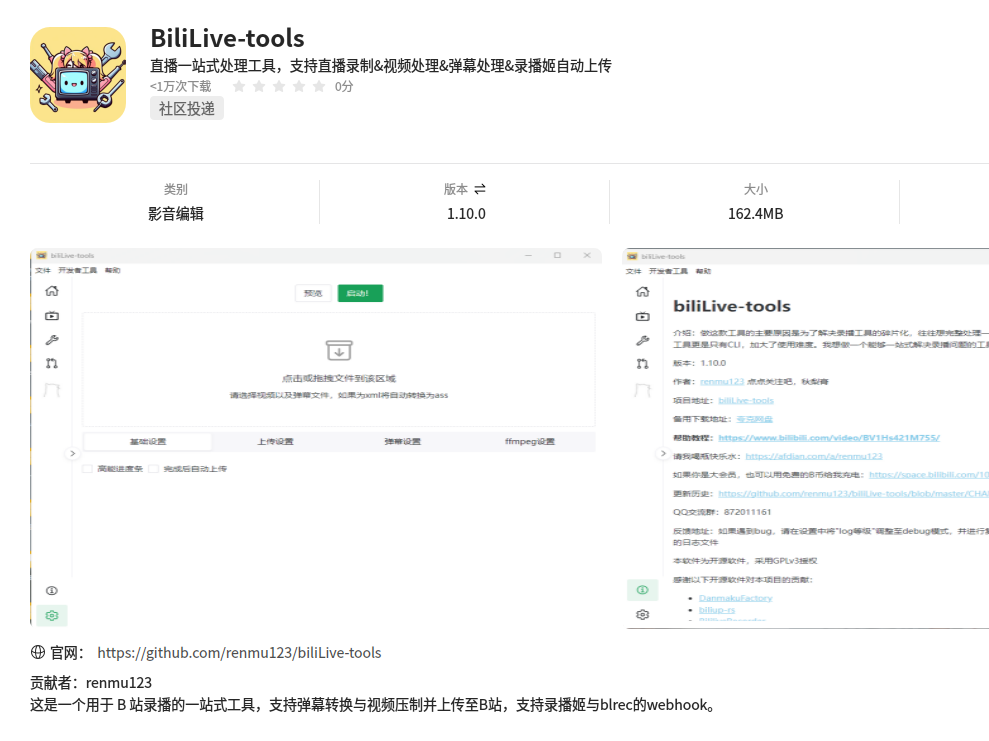Expand the sidebar chevron in the upload-page screenshot
The image size is (989, 741).
click(x=73, y=453)
